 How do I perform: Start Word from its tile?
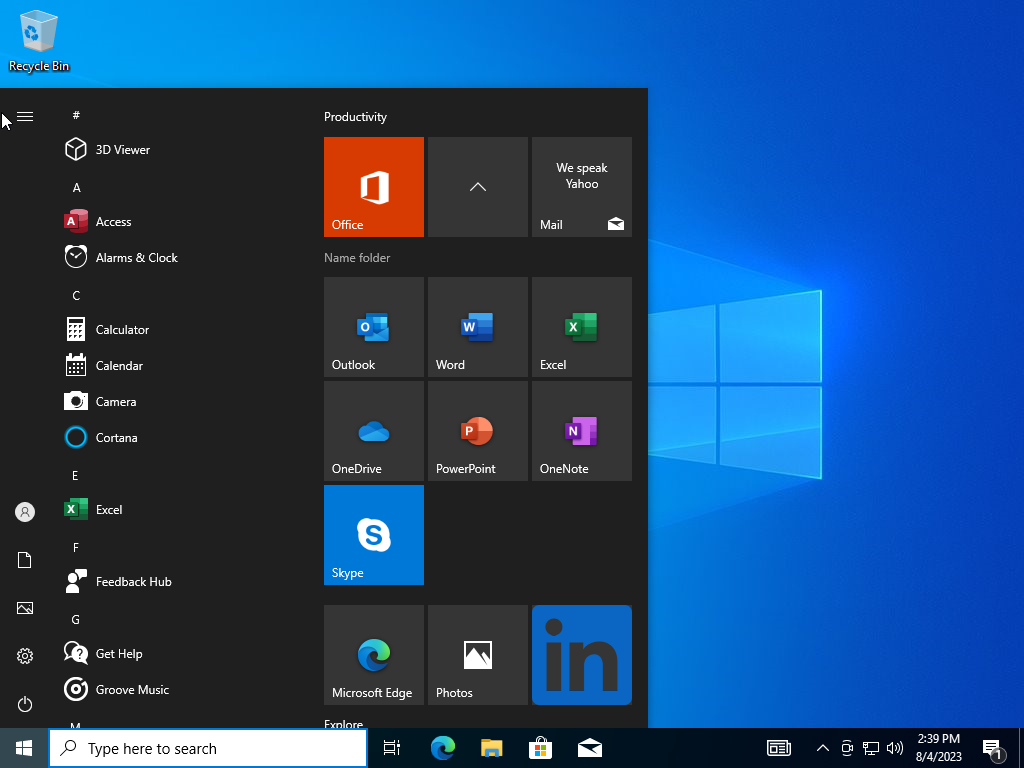point(477,327)
